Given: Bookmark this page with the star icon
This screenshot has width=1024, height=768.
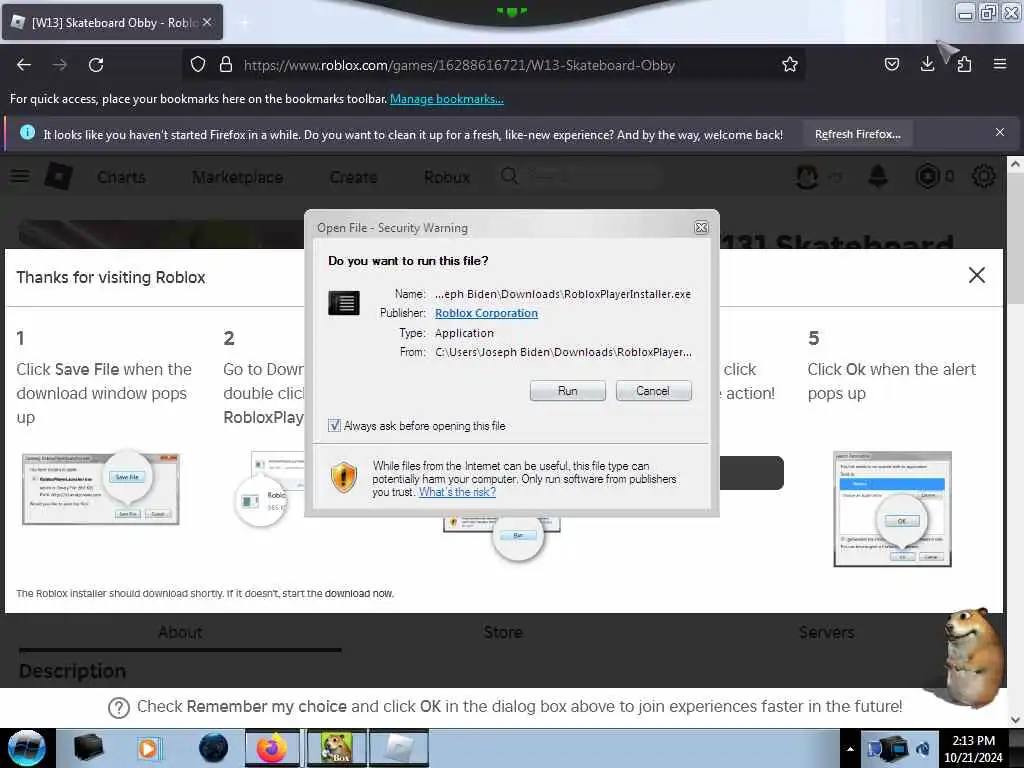Looking at the screenshot, I should point(790,65).
